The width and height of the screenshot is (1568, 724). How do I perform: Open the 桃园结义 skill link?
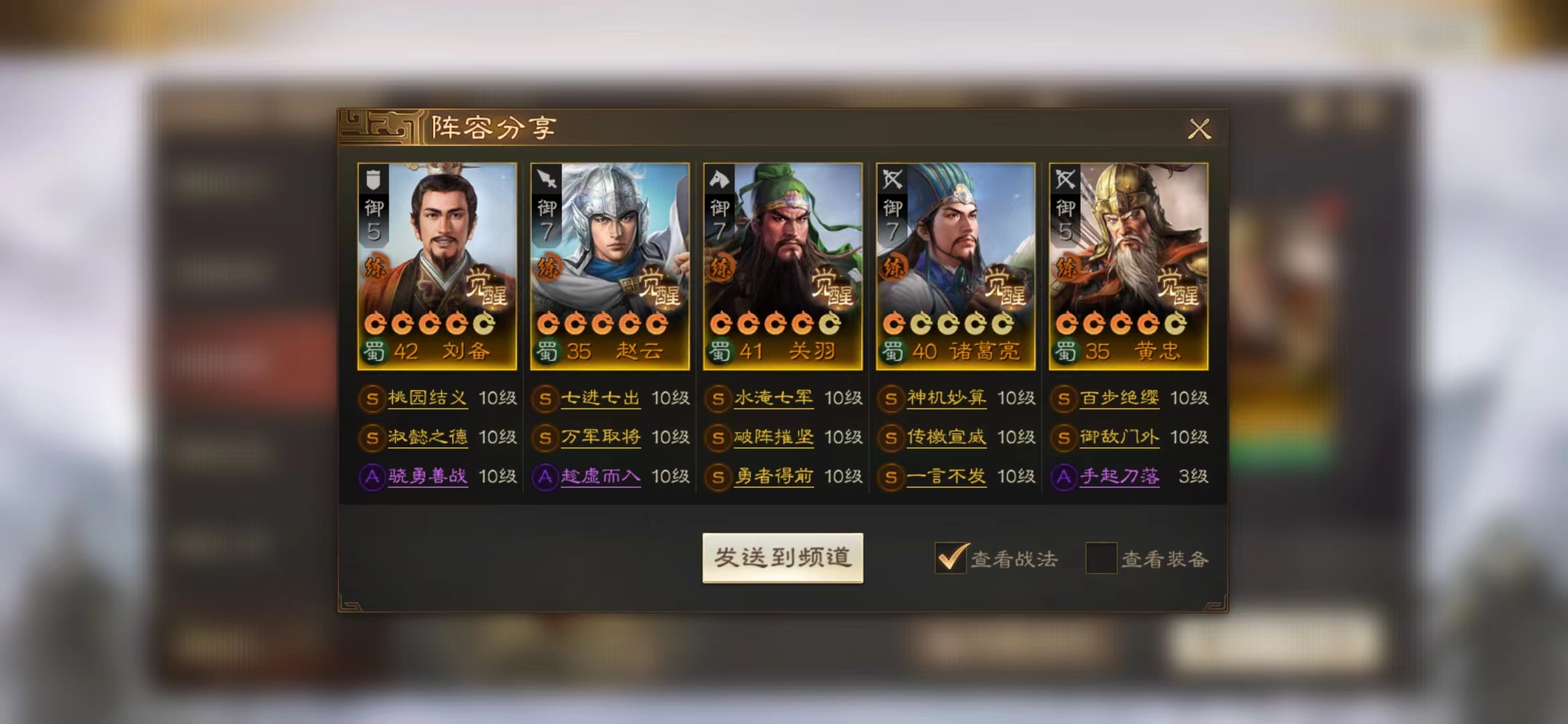point(428,398)
